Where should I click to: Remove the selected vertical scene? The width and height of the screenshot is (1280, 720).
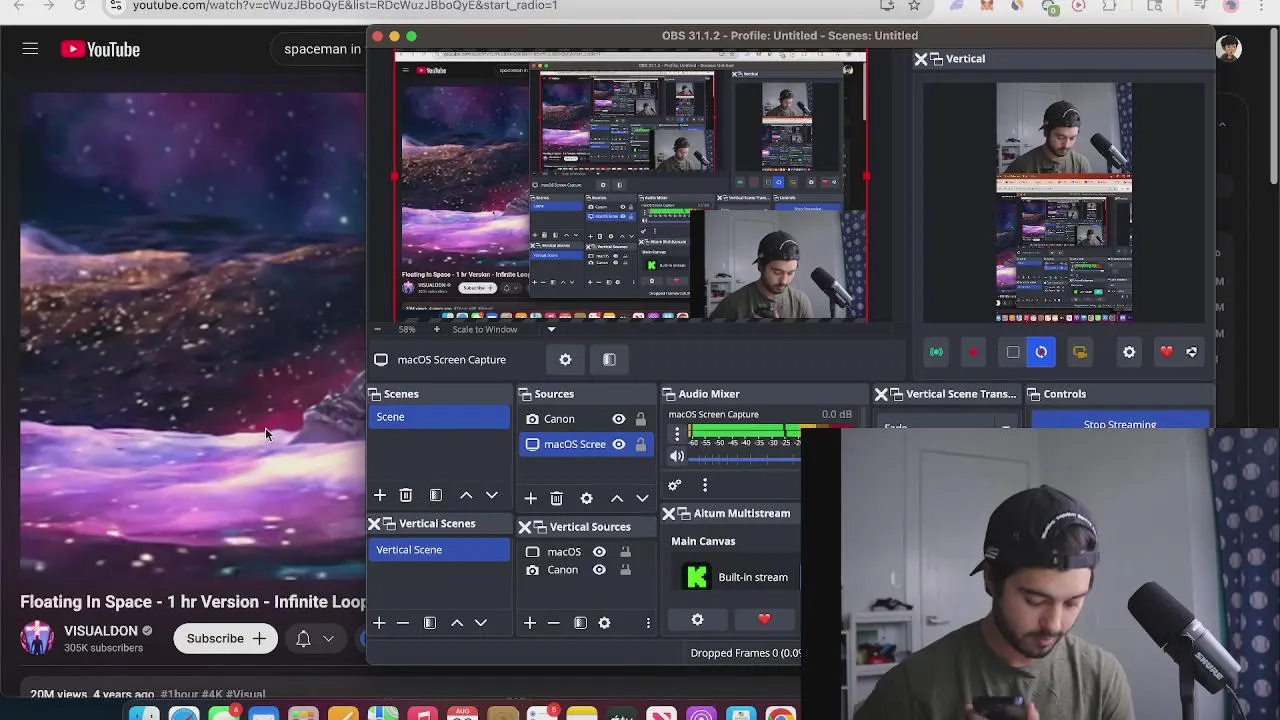pos(403,623)
